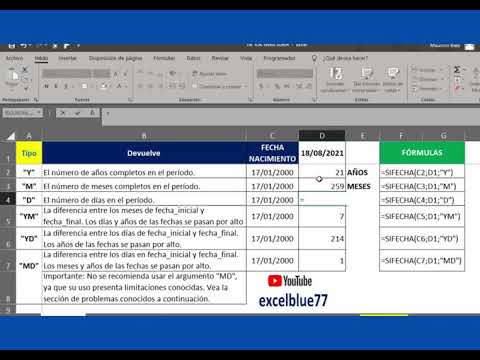Click the Undo arrow in quick access toolbar
This screenshot has width=480, height=360.
click(24, 46)
